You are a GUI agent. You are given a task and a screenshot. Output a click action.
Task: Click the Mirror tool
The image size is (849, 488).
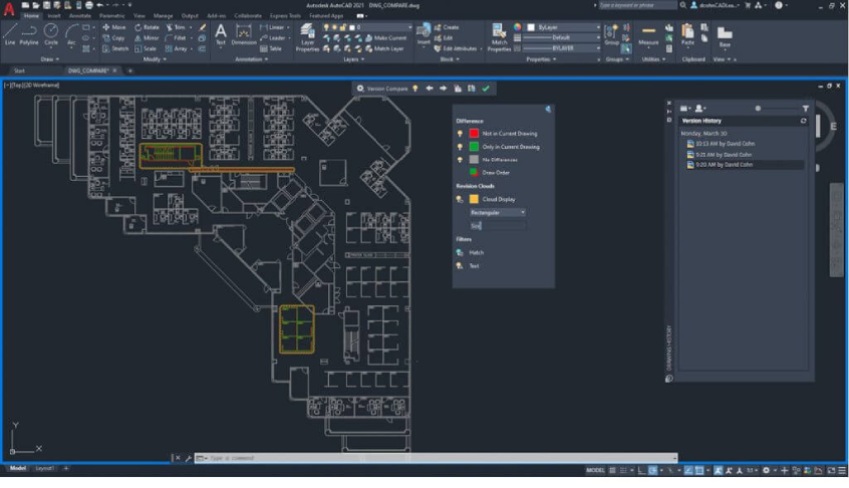147,38
